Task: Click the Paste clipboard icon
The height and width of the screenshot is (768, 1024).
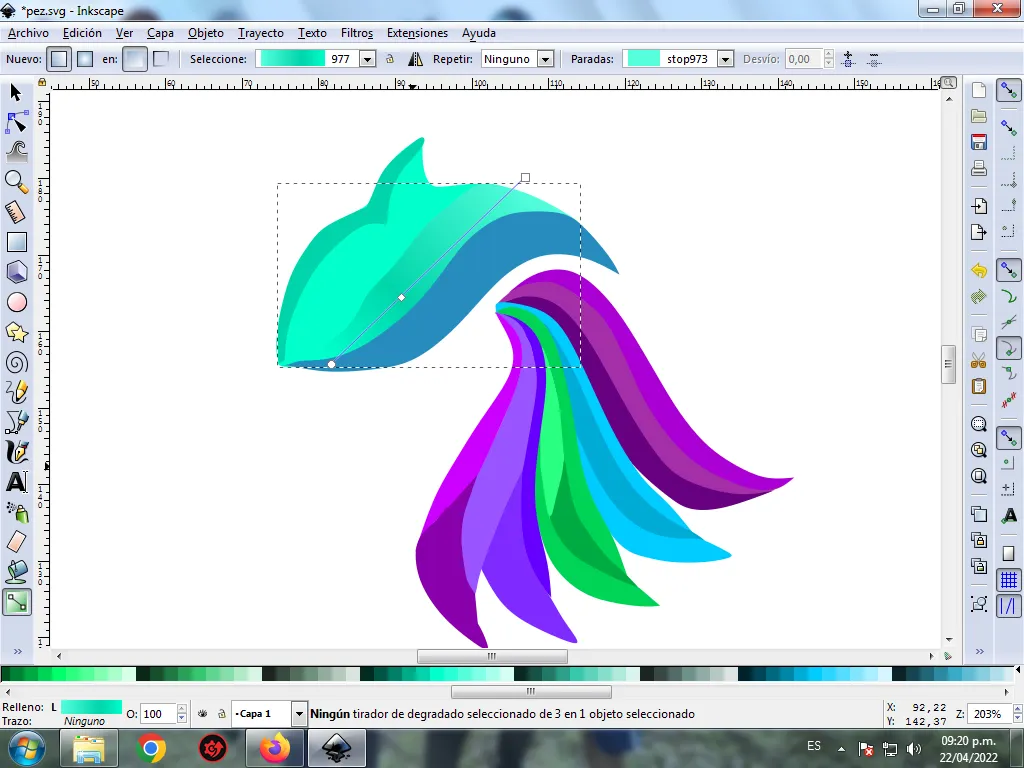Action: (x=978, y=386)
